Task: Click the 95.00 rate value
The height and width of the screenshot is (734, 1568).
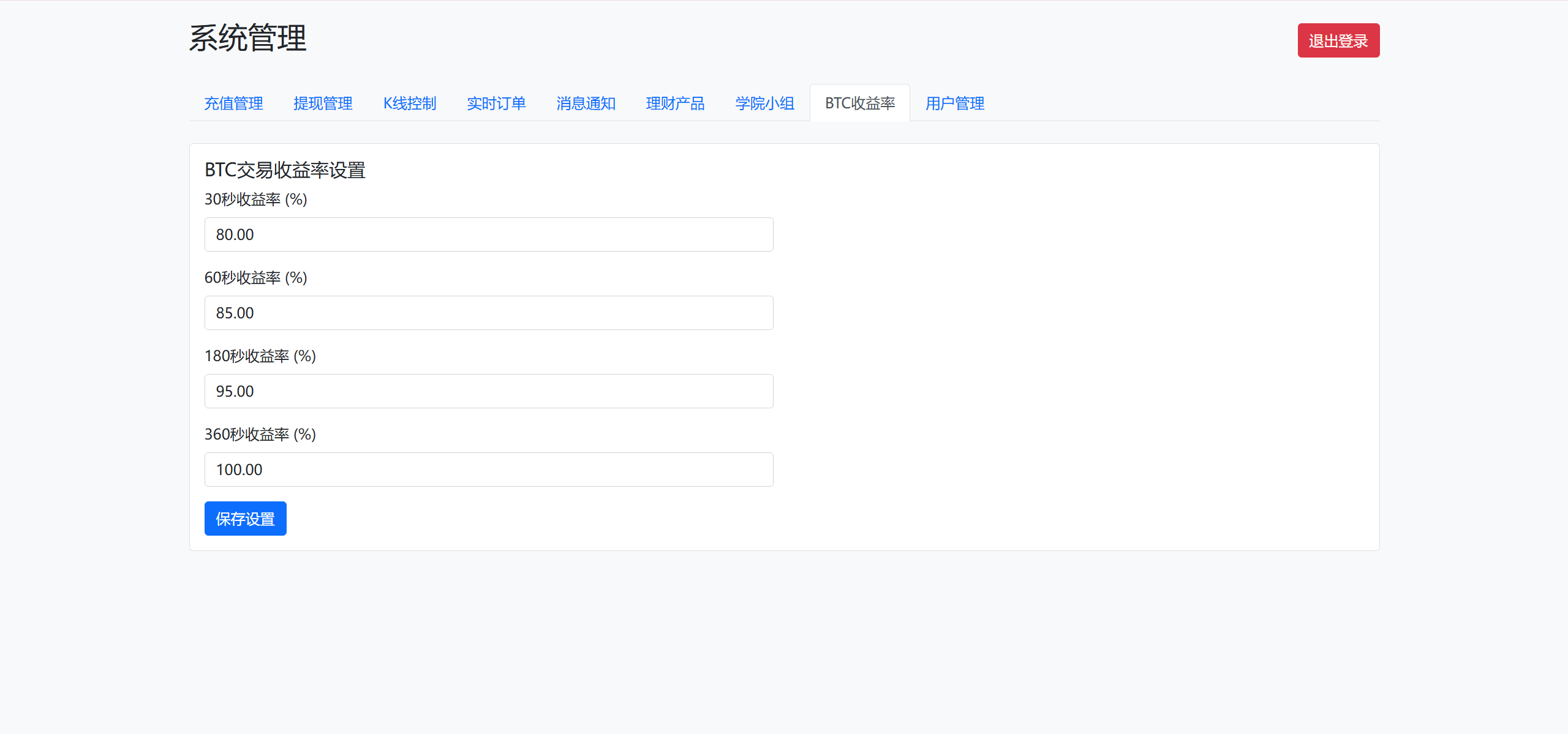Action: 235,391
